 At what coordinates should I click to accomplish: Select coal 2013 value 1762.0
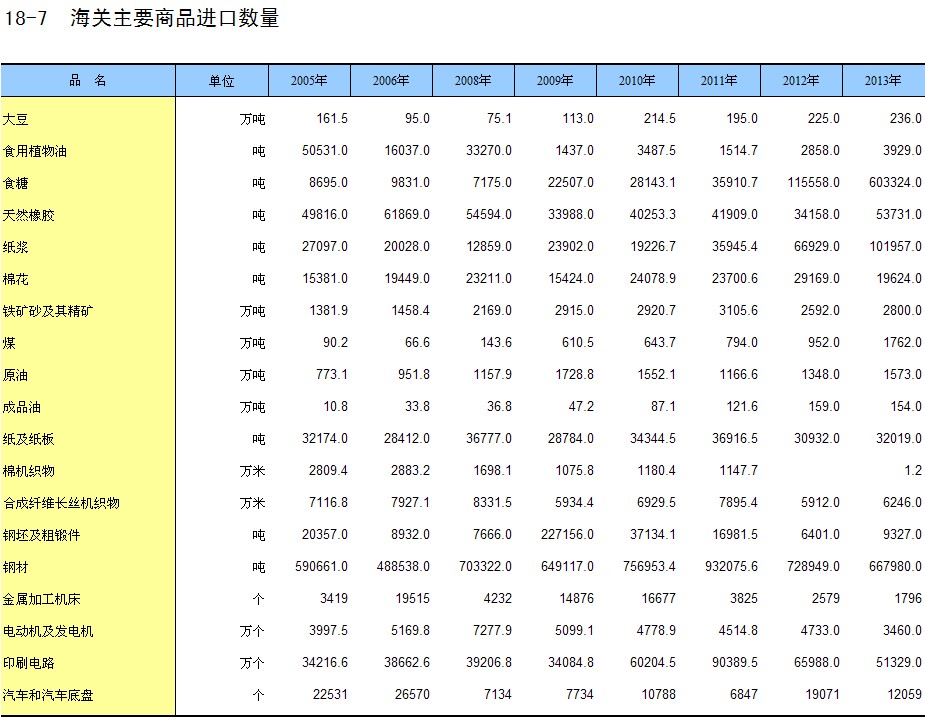[x=902, y=342]
